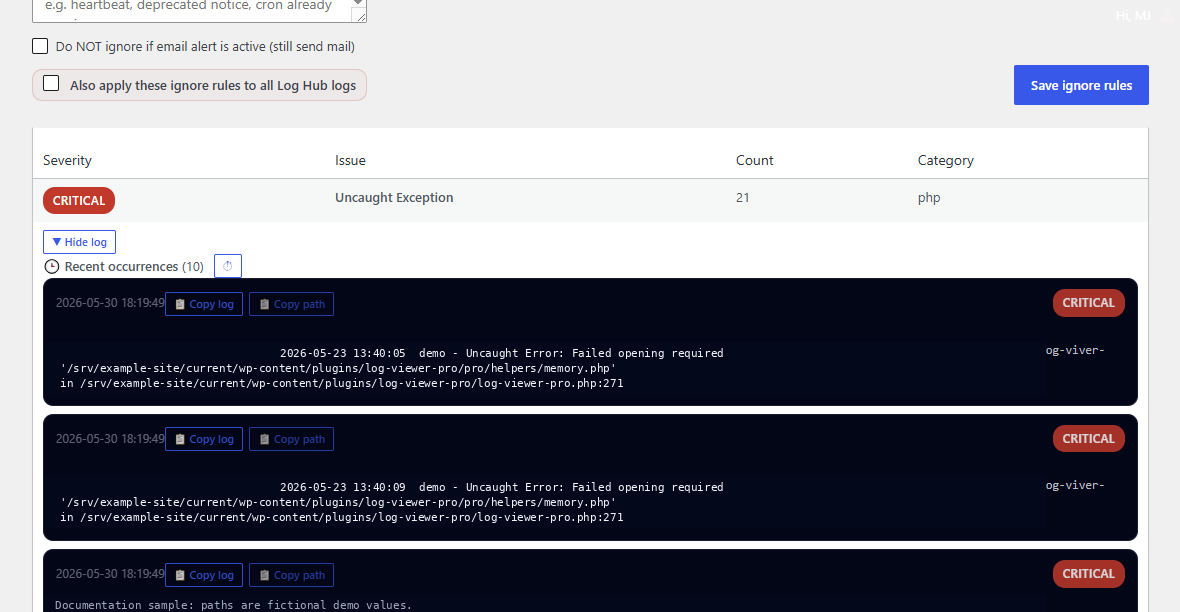
Task: Click the Issue column header
Action: 350,160
